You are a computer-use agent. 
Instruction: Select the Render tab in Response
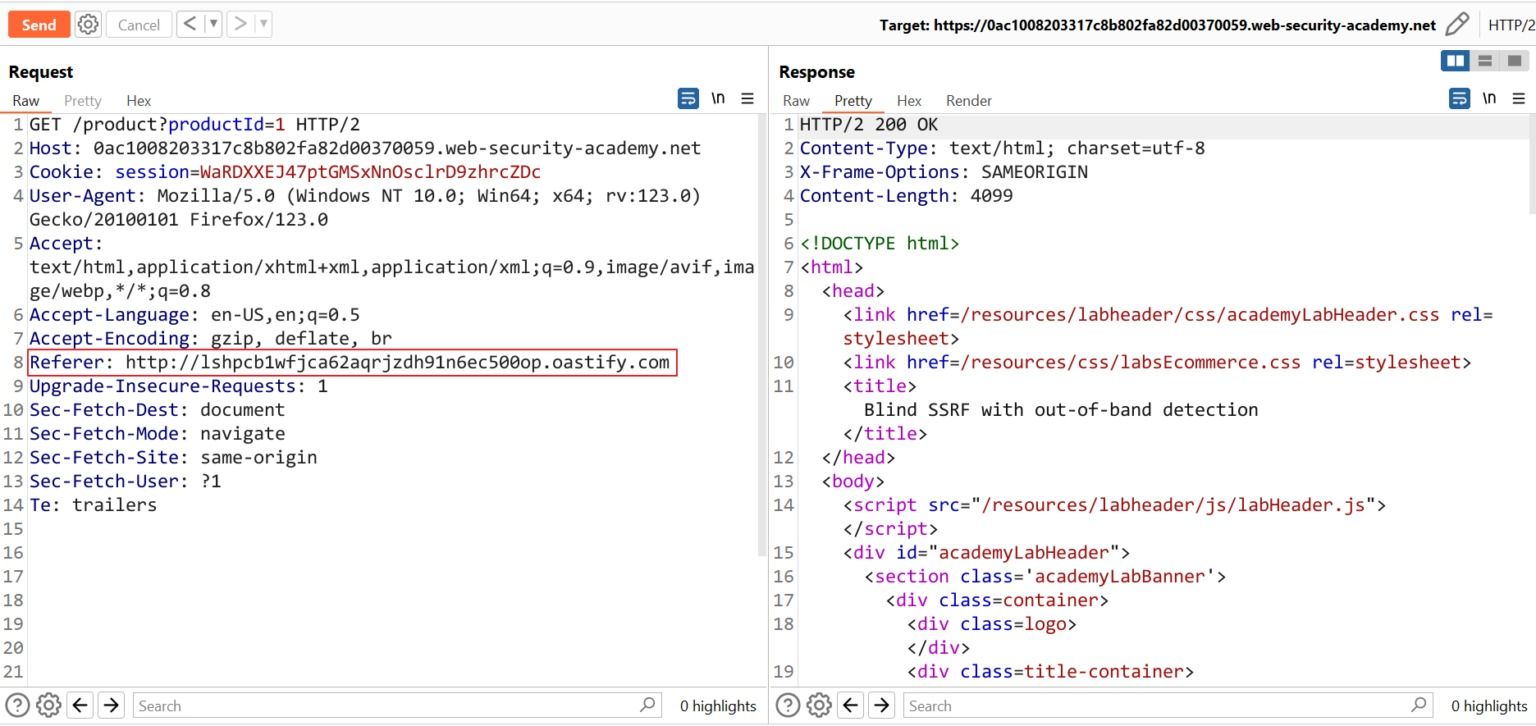coord(969,100)
